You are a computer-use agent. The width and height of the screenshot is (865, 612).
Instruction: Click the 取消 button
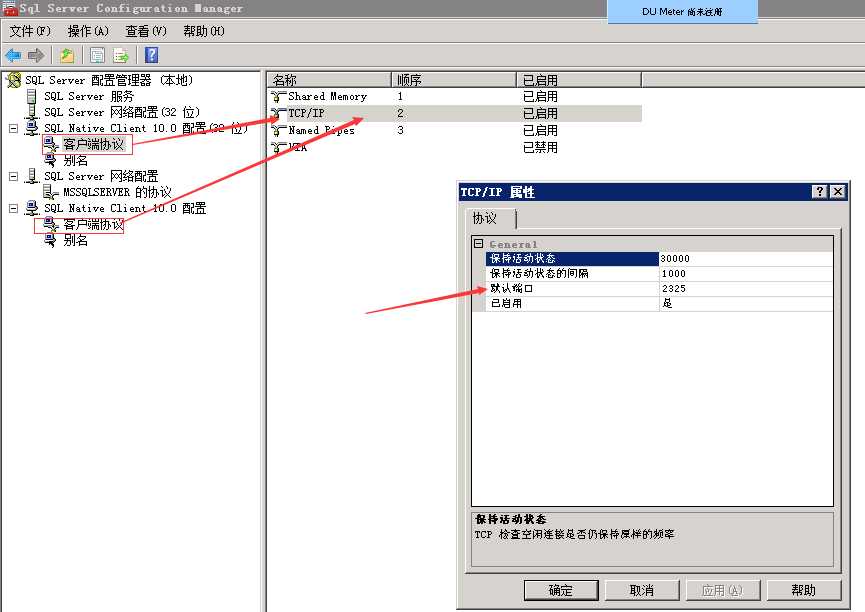point(642,590)
